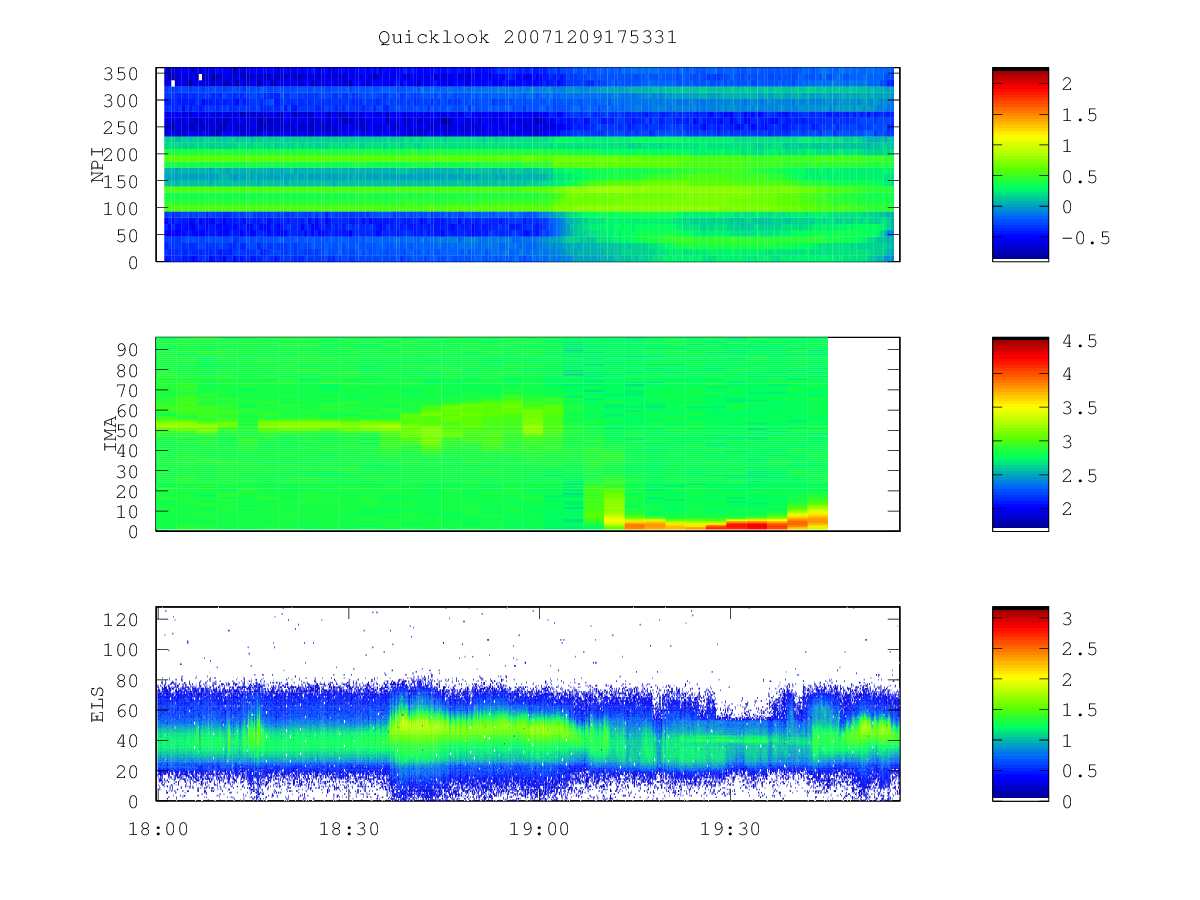Click the 4.5 label on IMA colorbar
The image size is (1200, 900).
(1080, 342)
